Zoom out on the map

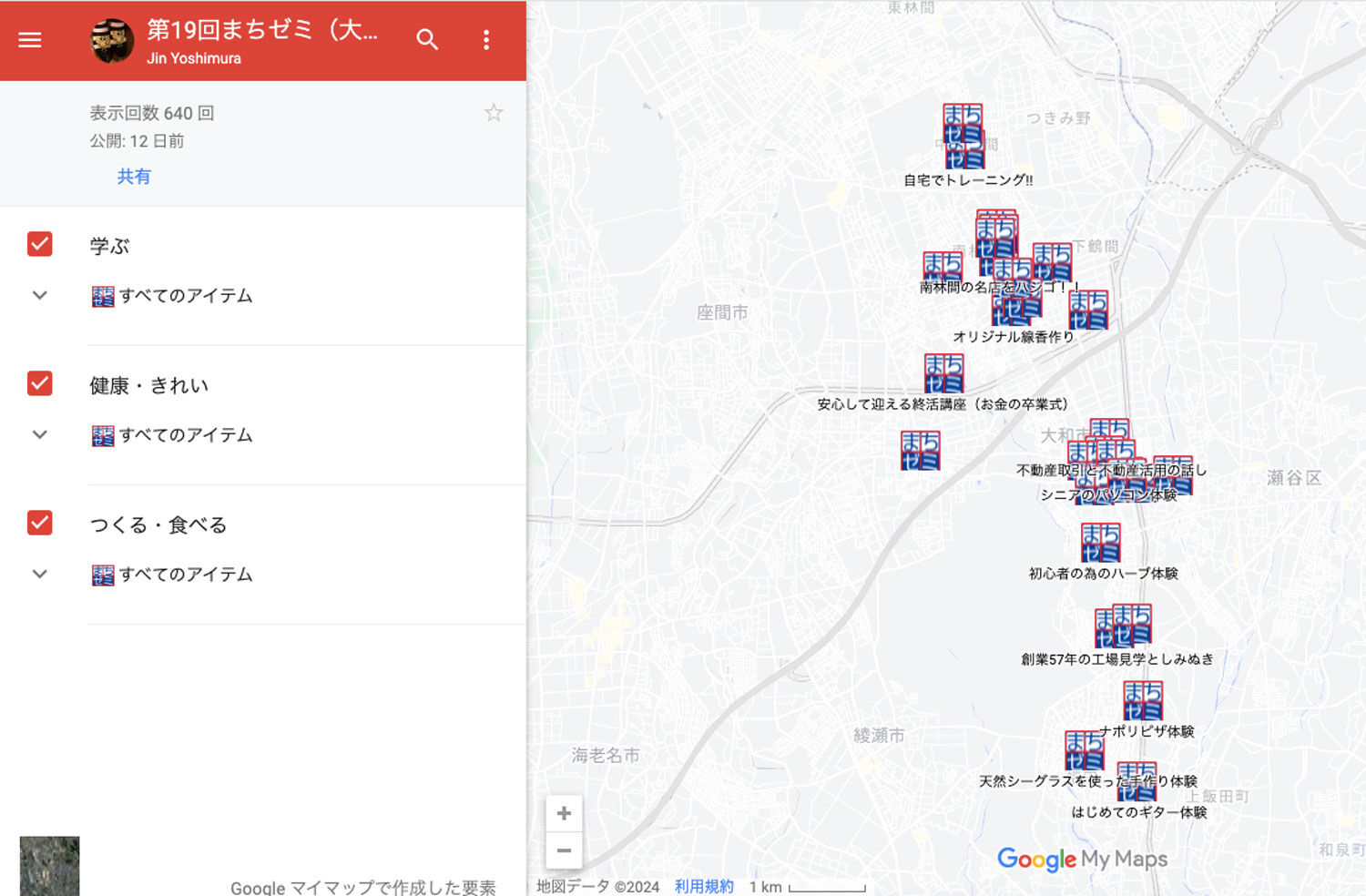coord(564,850)
